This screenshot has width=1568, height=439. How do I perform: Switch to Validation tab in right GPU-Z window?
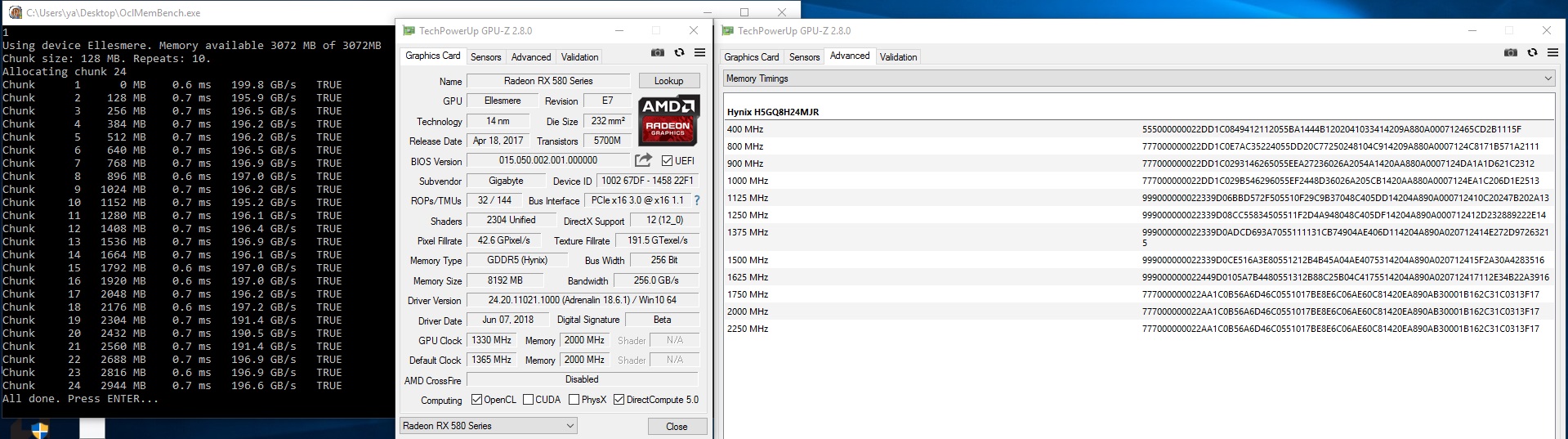[x=898, y=57]
